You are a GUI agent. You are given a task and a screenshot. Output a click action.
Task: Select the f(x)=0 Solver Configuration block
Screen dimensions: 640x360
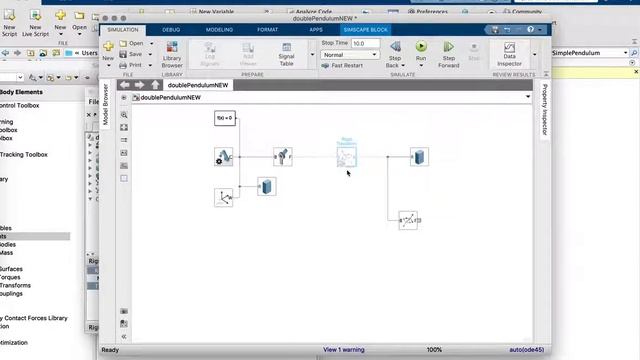pyautogui.click(x=225, y=118)
